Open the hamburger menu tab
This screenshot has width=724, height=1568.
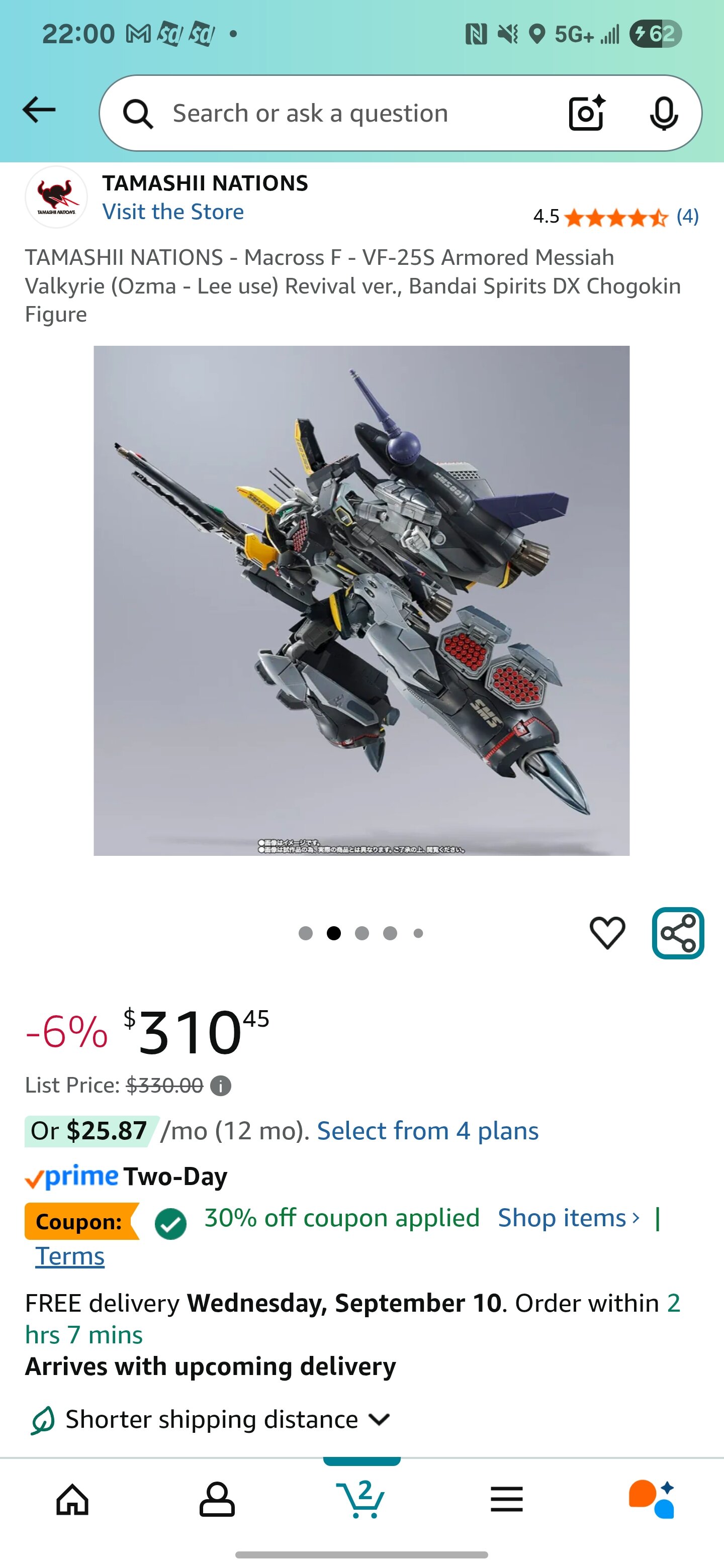click(507, 1499)
